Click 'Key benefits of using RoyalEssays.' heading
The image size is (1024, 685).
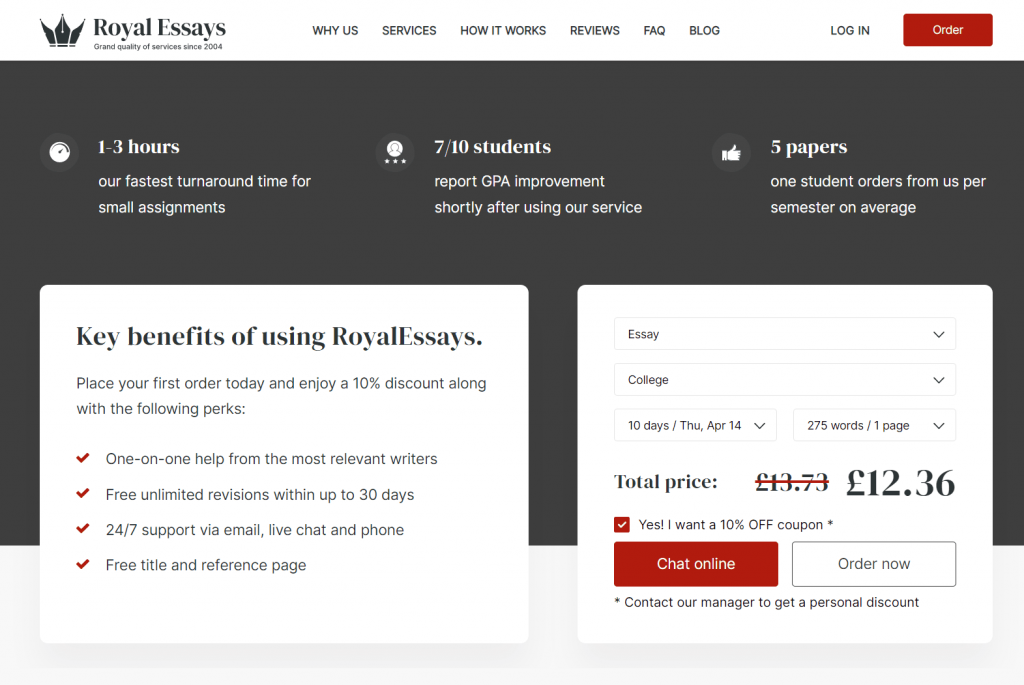pos(280,337)
